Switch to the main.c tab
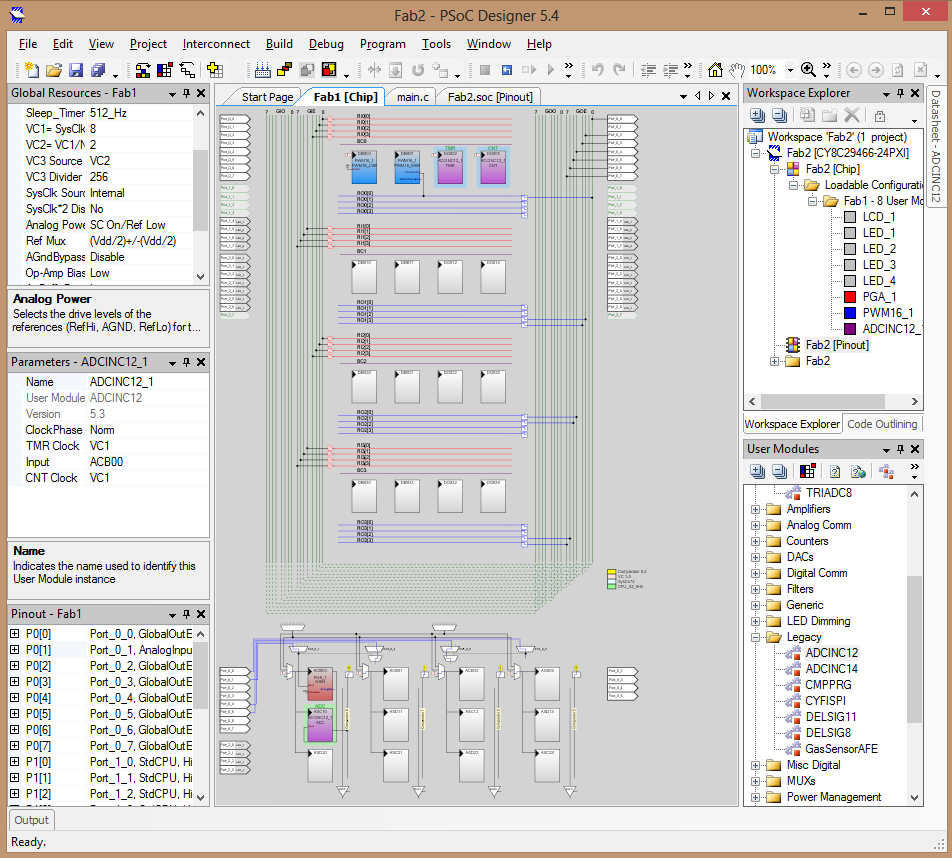 [412, 97]
